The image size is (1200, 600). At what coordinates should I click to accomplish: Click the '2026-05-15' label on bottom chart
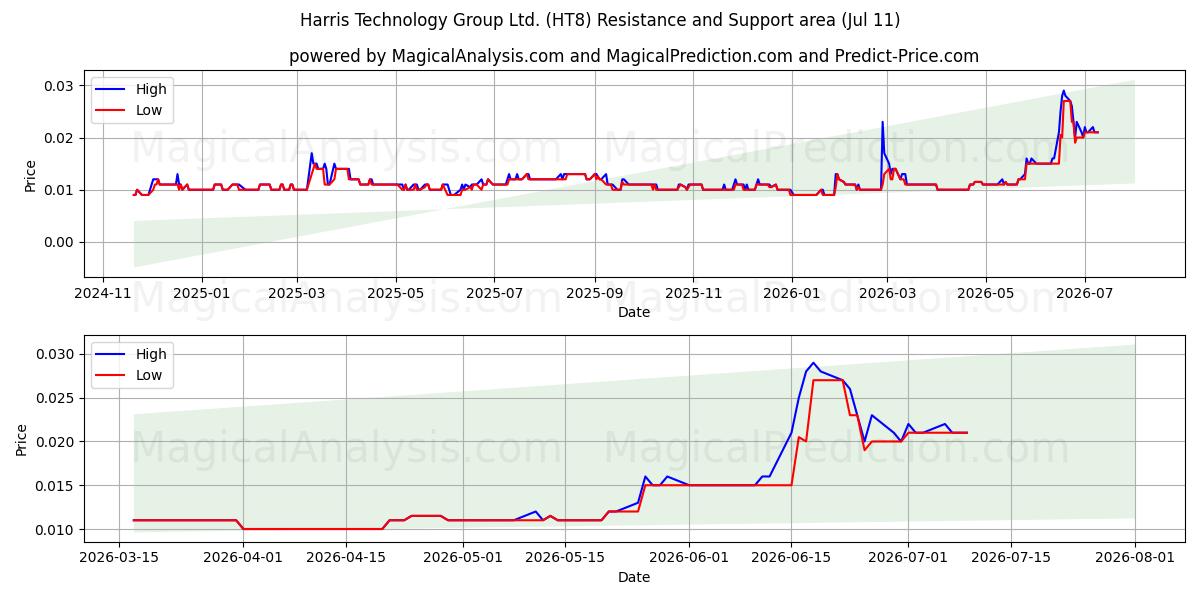565,559
